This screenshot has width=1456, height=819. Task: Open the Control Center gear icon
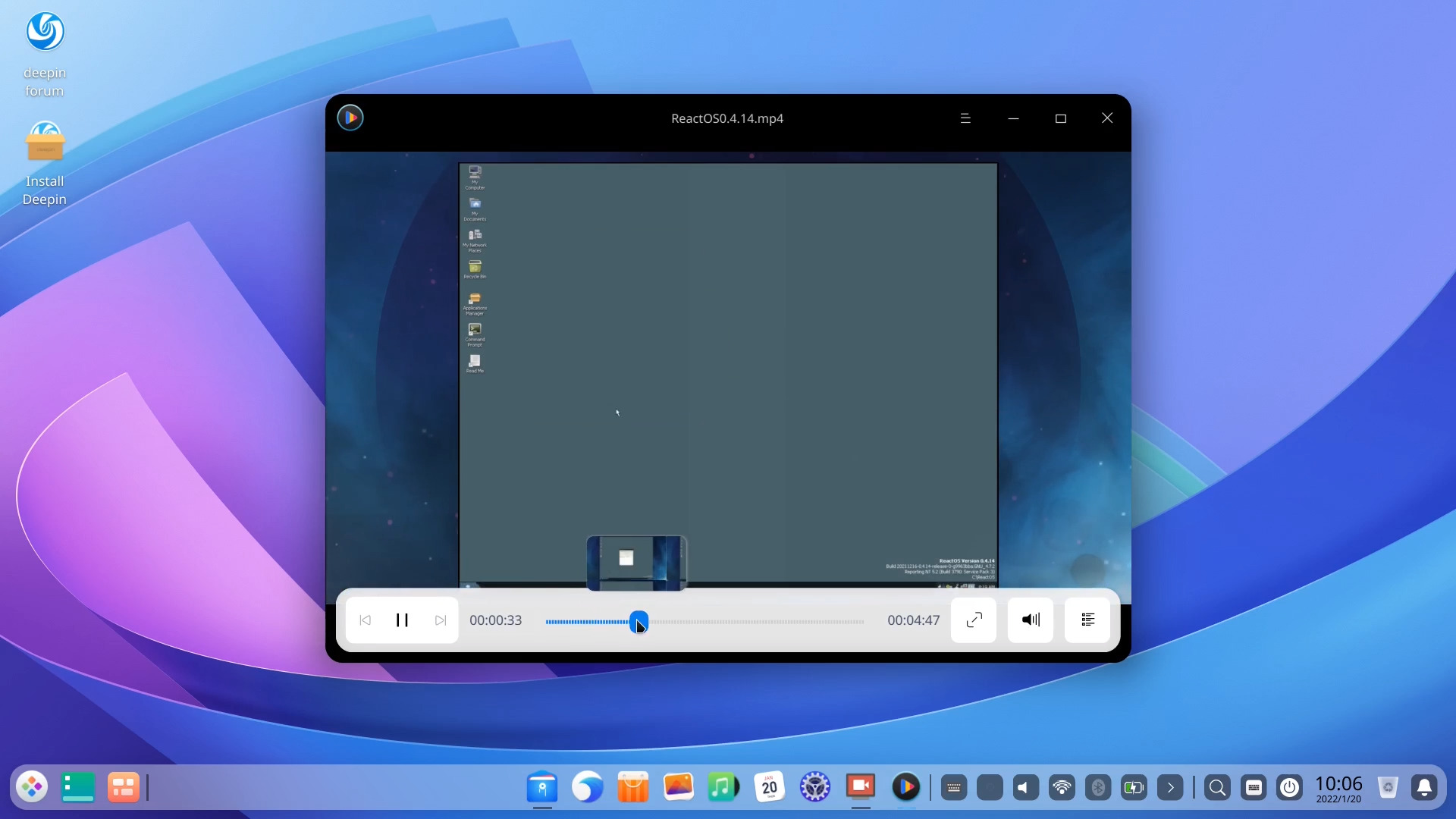(x=815, y=787)
